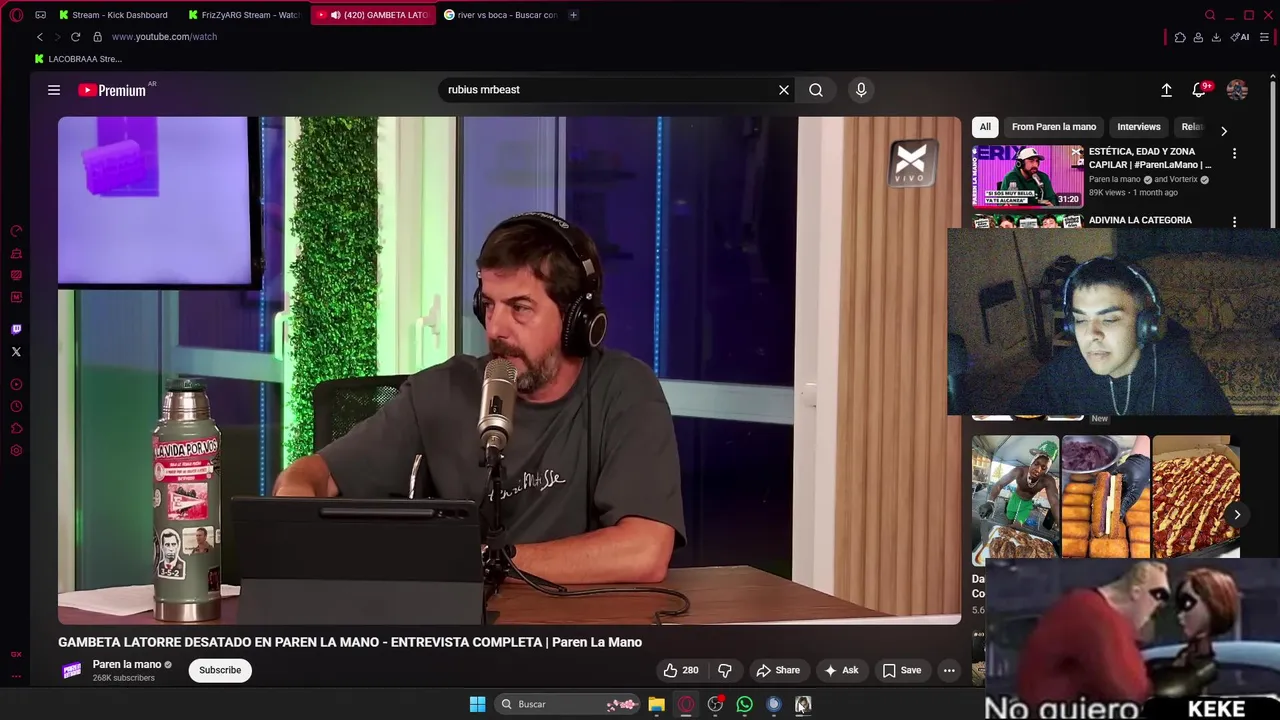Open the ESTÉTICA, EDAD Y ZONA CAPILAR title
Screen dimensions: 1280x720
pos(1150,158)
